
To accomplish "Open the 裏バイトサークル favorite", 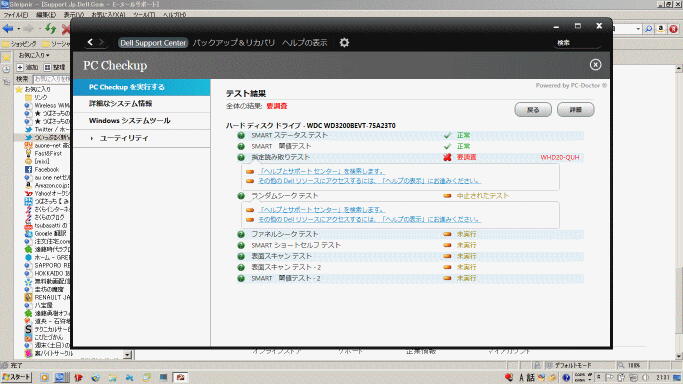I will tap(48, 353).
